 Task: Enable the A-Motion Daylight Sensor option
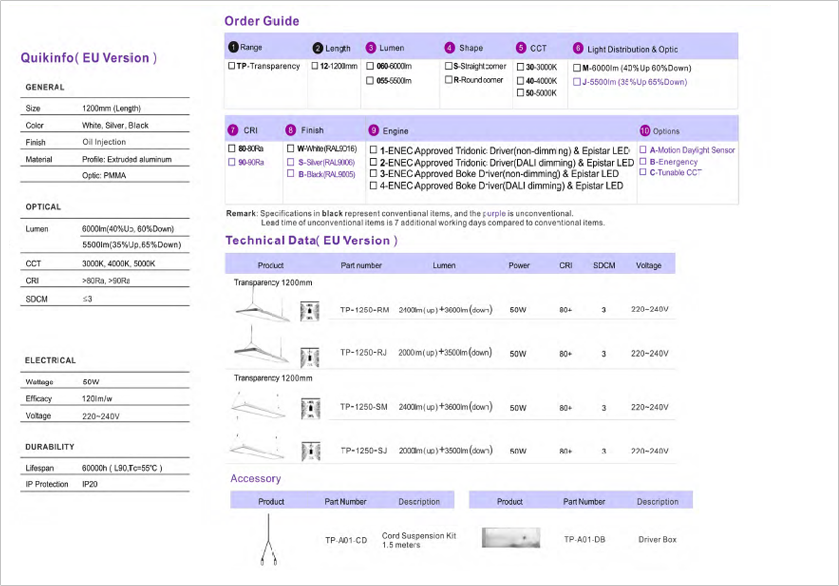tap(643, 150)
